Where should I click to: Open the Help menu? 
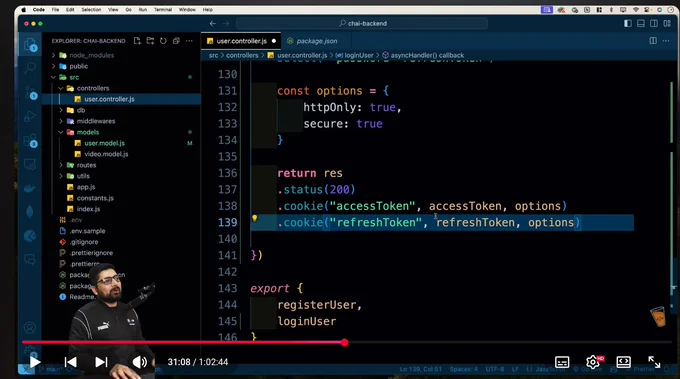[208, 10]
